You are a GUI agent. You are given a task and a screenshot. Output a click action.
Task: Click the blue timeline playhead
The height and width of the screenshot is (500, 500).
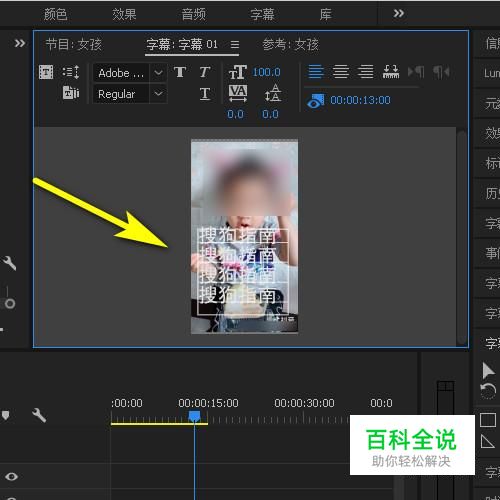194,416
